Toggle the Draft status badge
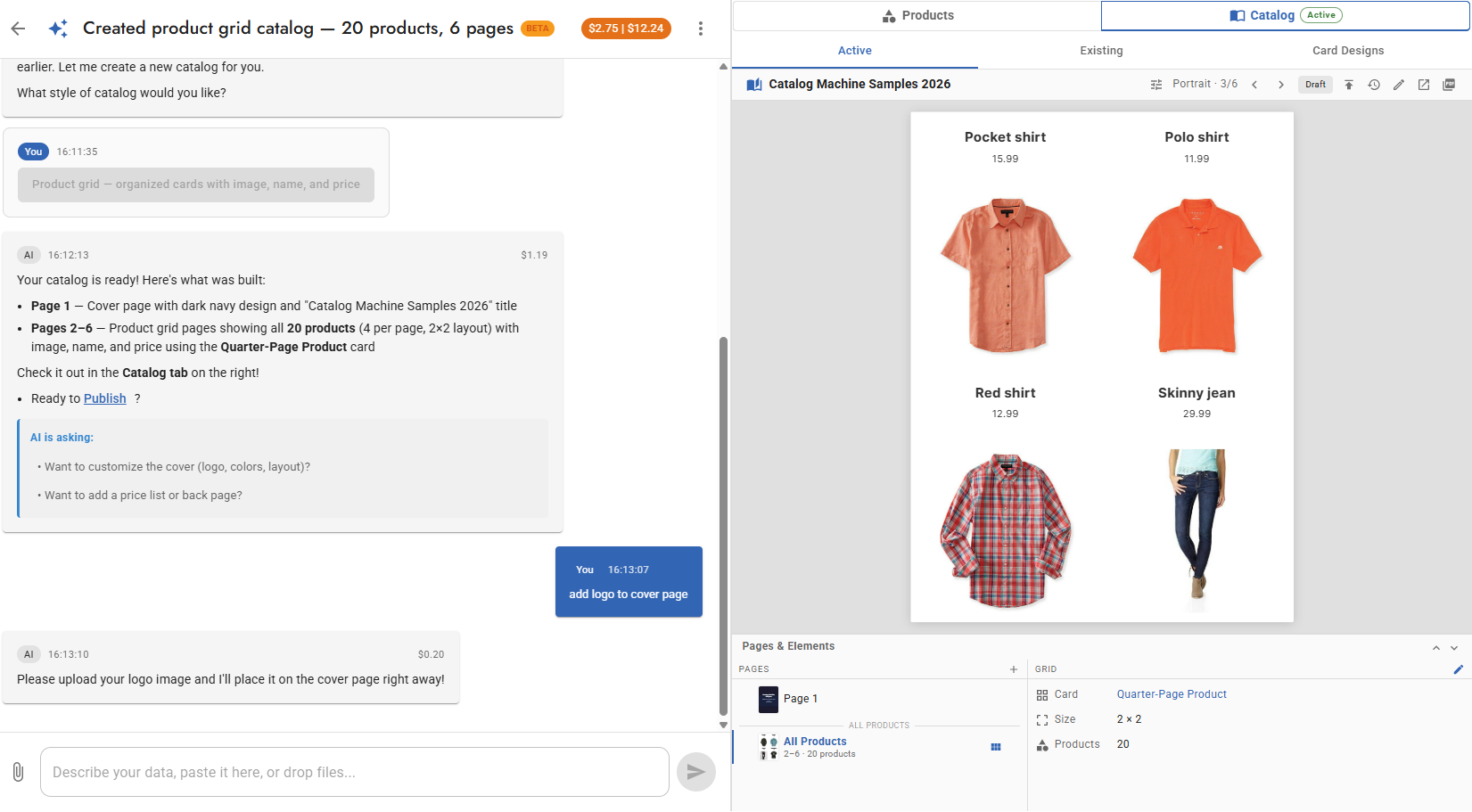 point(1315,84)
